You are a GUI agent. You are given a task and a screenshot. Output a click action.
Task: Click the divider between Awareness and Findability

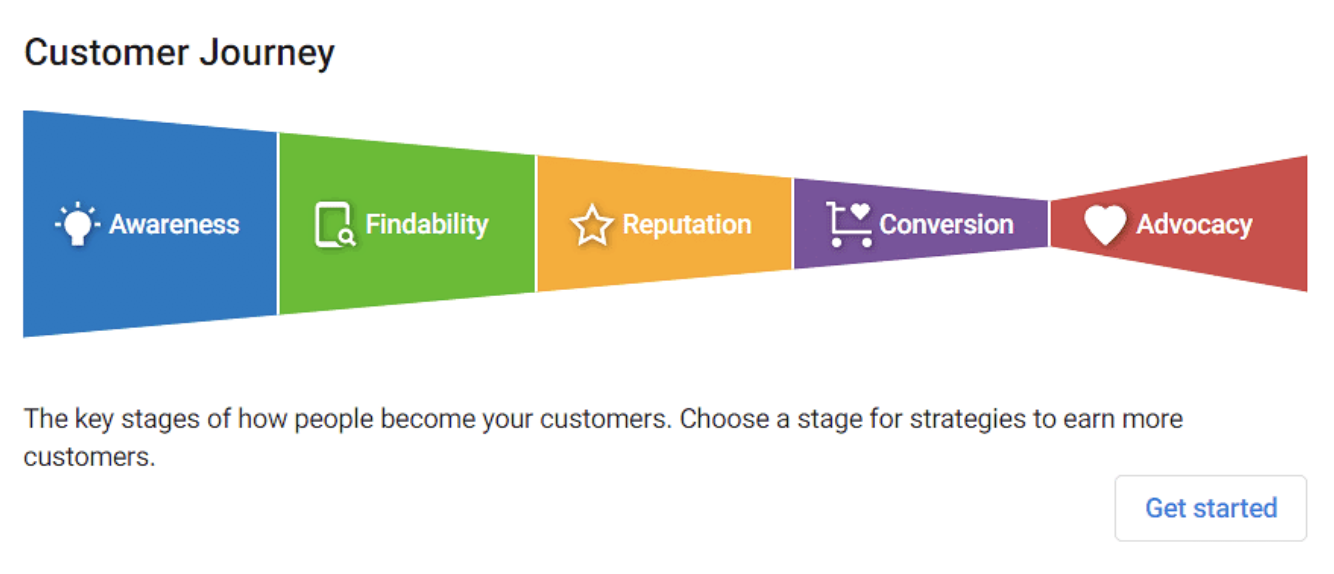[x=278, y=224]
